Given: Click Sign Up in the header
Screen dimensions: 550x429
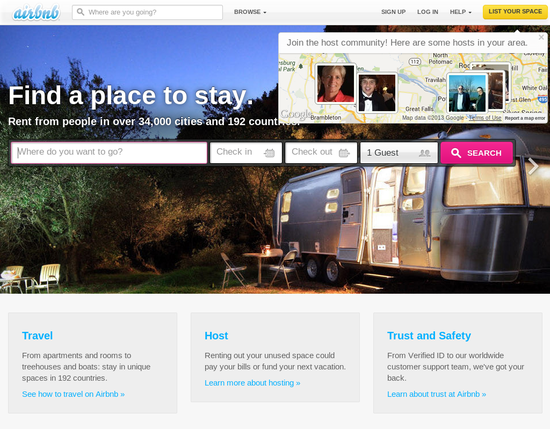Looking at the screenshot, I should point(394,12).
